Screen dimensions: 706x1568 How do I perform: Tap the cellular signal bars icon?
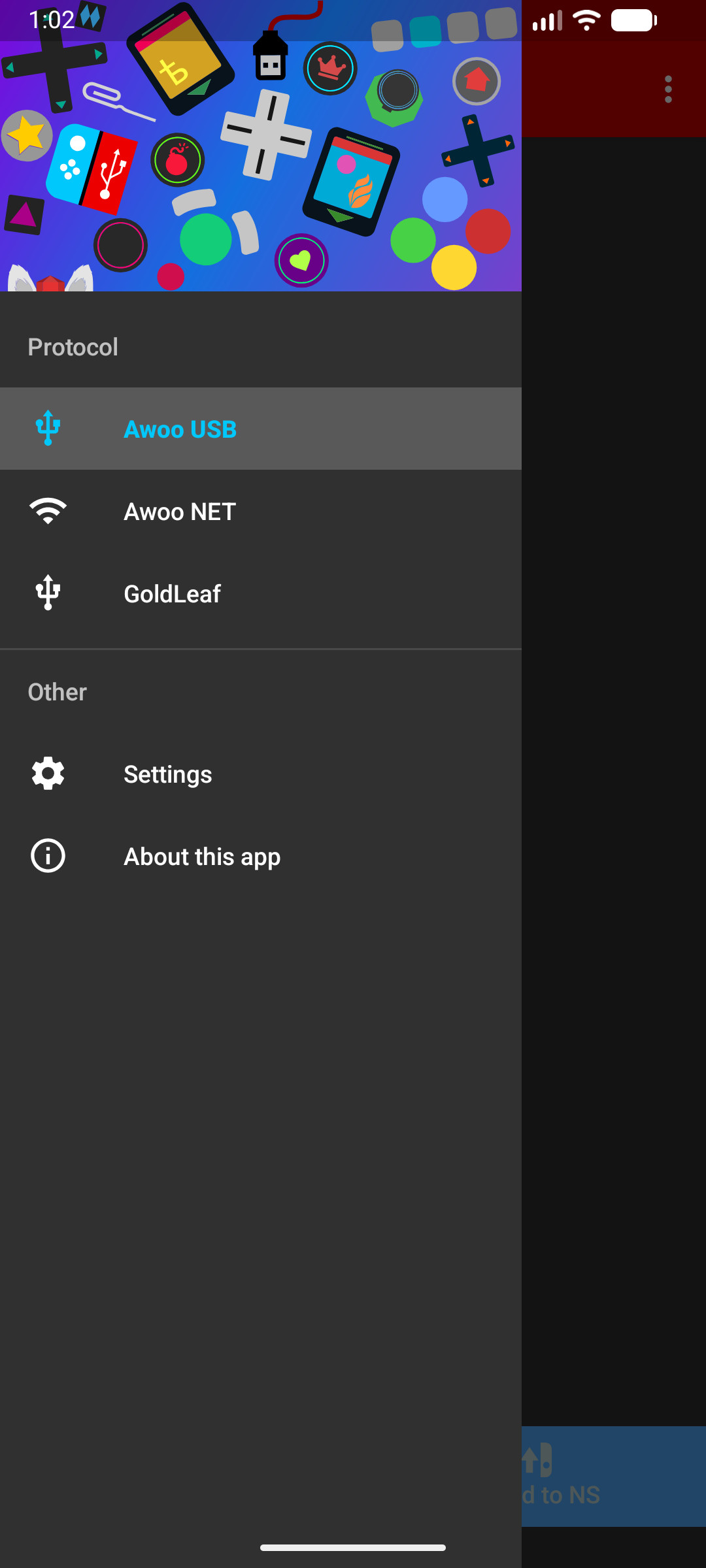(x=548, y=20)
